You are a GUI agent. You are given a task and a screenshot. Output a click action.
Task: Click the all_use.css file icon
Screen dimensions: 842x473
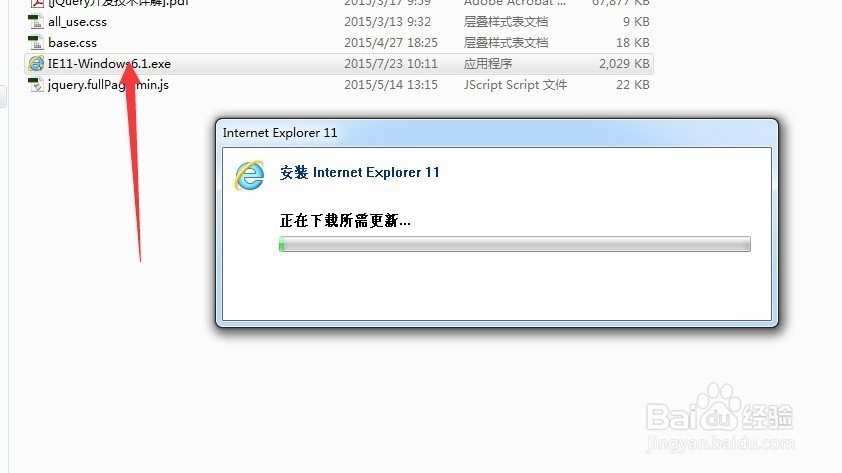(35, 21)
